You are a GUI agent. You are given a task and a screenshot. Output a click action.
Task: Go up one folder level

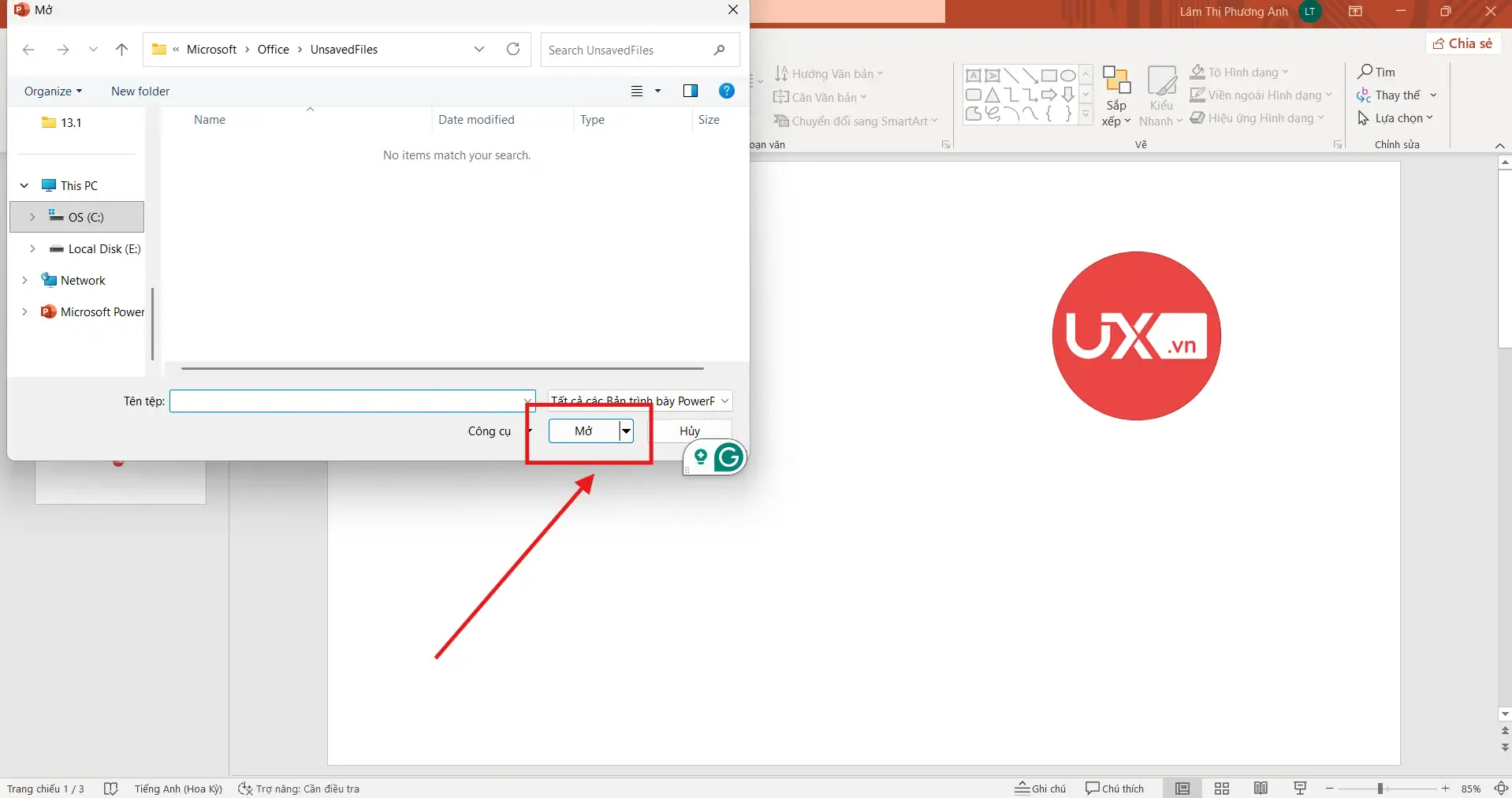121,50
